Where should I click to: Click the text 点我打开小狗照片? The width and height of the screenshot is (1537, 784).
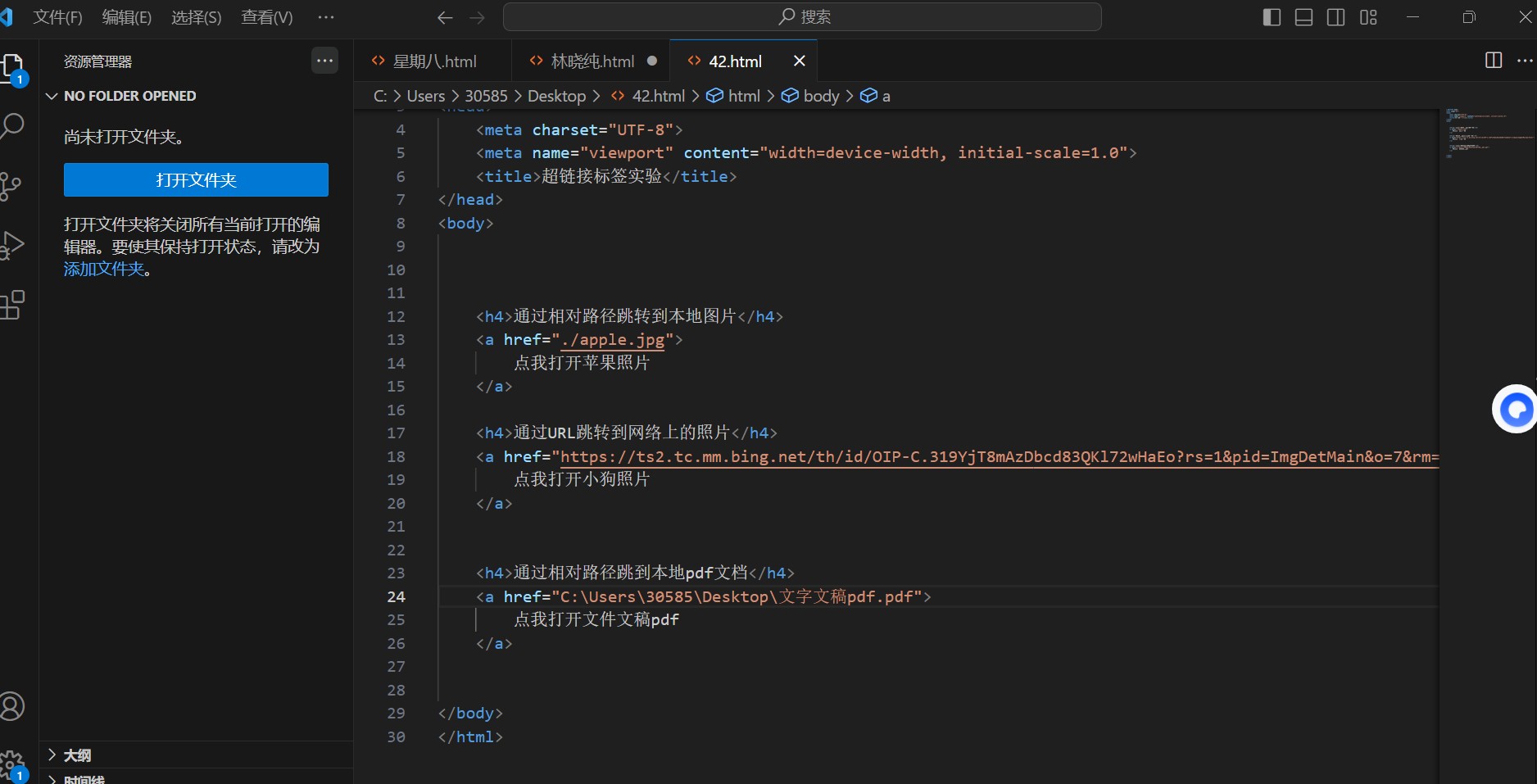[582, 479]
